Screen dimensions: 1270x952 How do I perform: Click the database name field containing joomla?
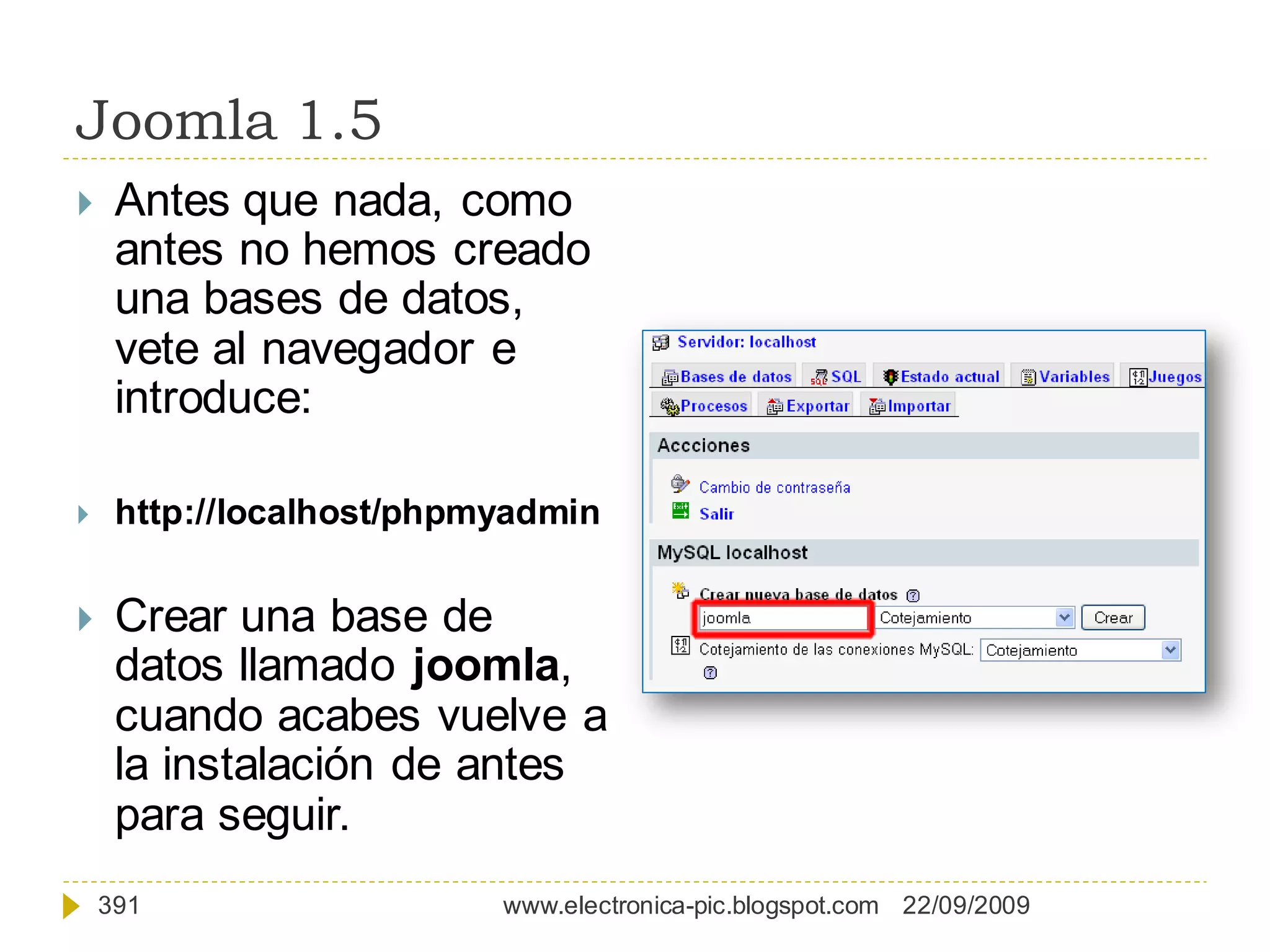783,619
